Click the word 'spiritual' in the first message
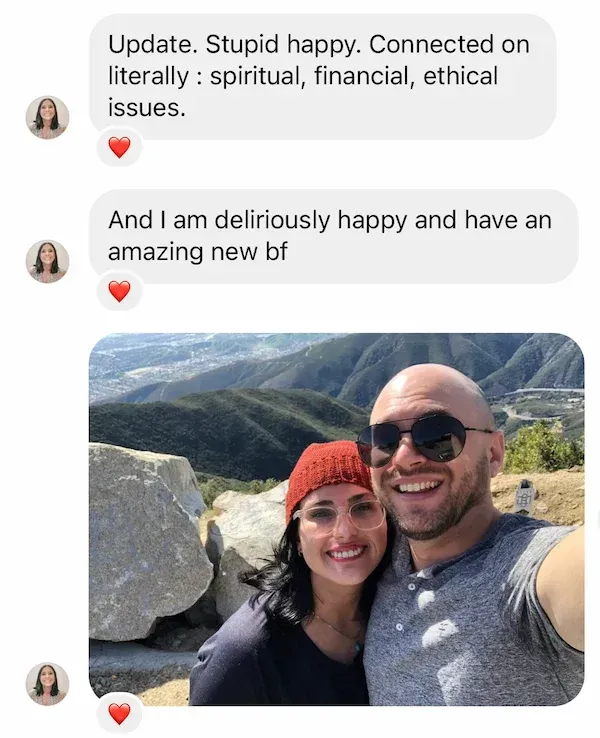 pyautogui.click(x=255, y=77)
